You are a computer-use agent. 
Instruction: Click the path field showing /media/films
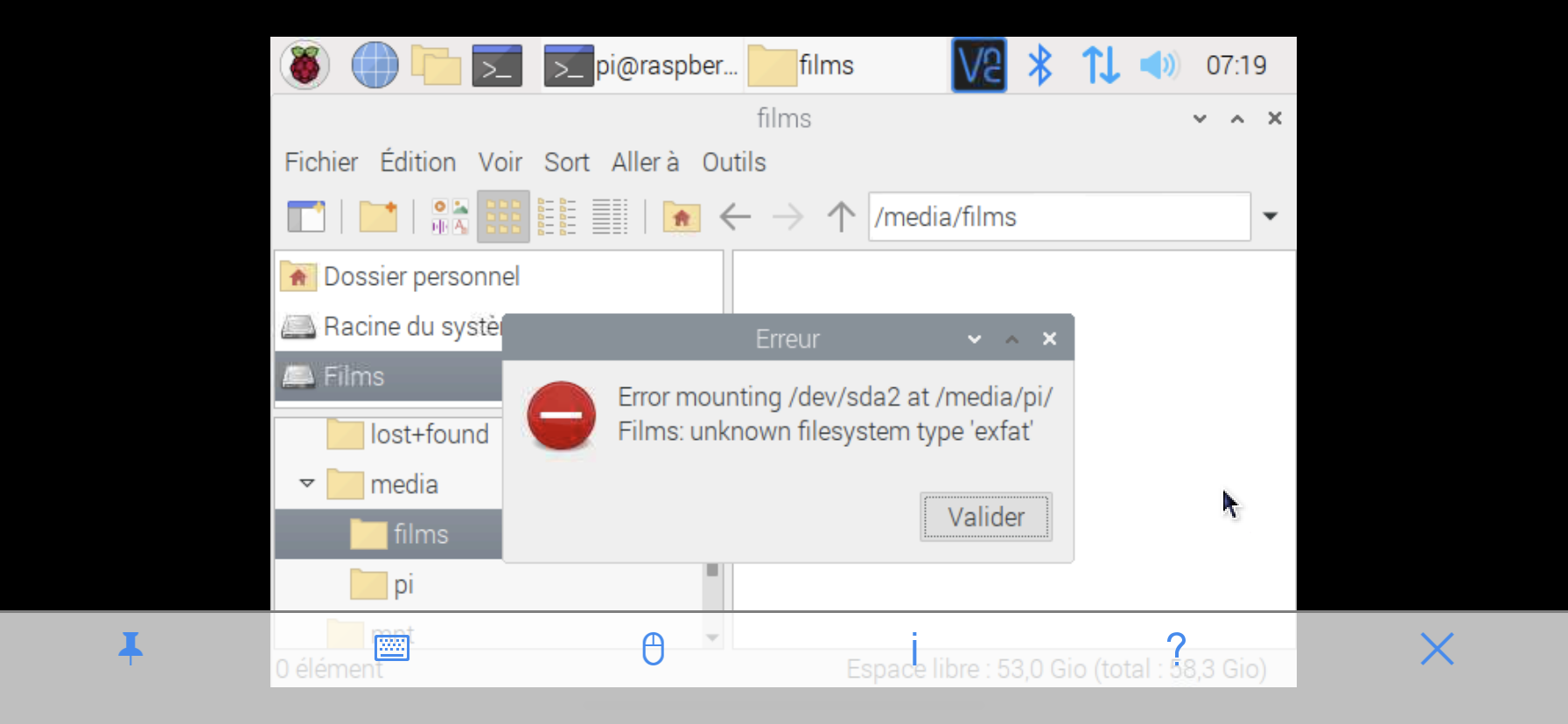[x=1059, y=217]
